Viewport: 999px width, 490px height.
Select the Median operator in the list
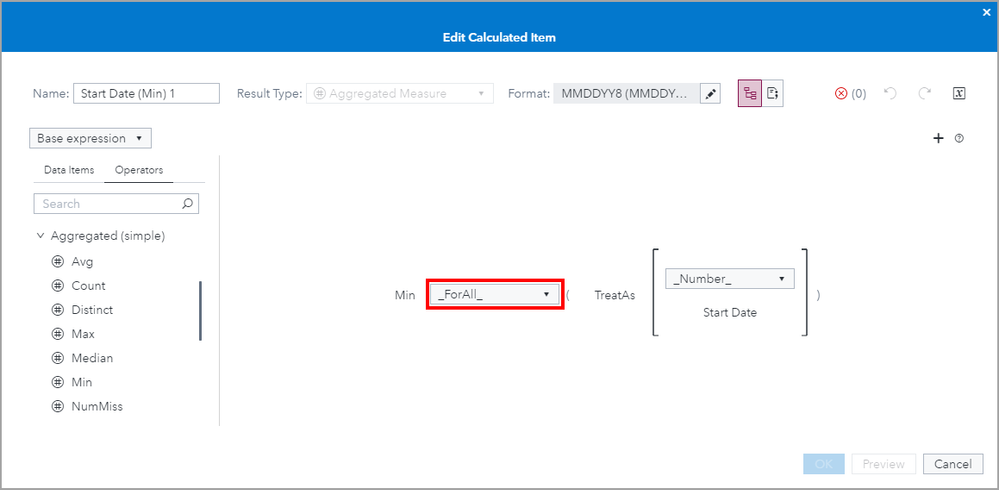click(x=92, y=358)
